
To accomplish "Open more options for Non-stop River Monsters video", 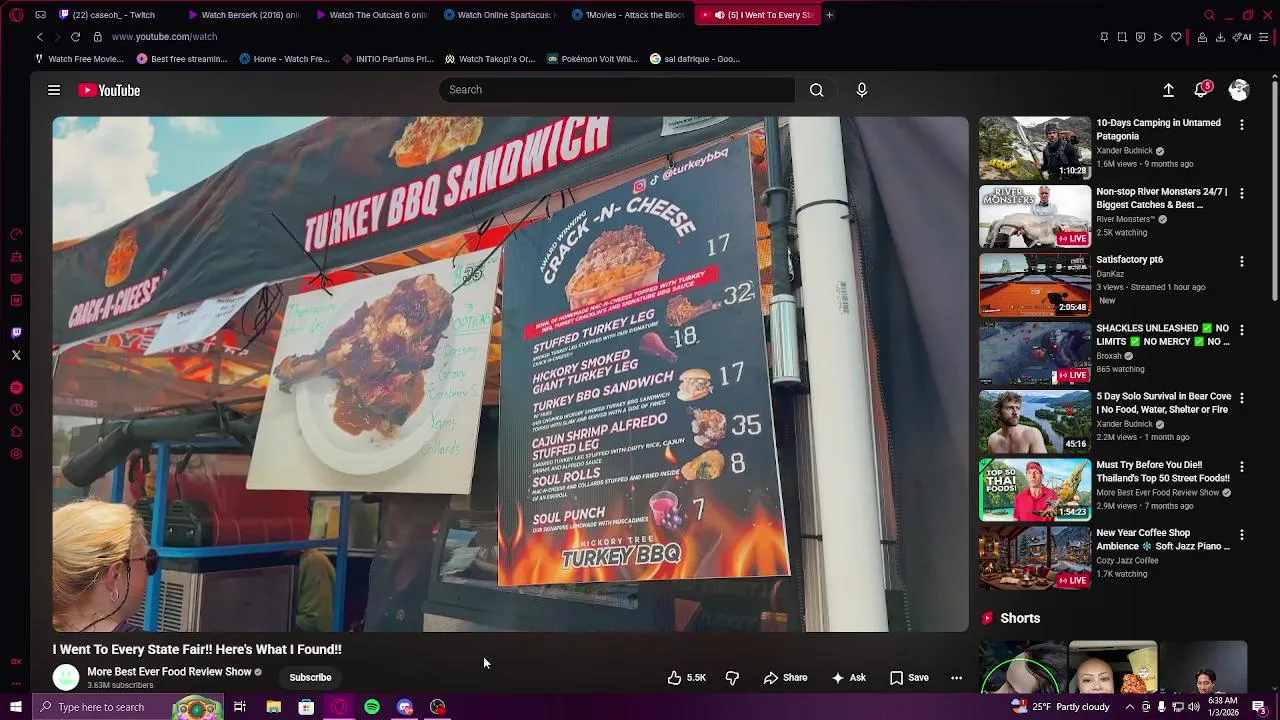I will pos(1242,193).
